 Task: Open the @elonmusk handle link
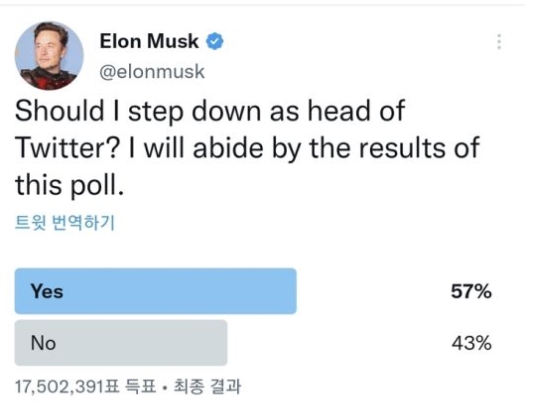click(x=152, y=72)
